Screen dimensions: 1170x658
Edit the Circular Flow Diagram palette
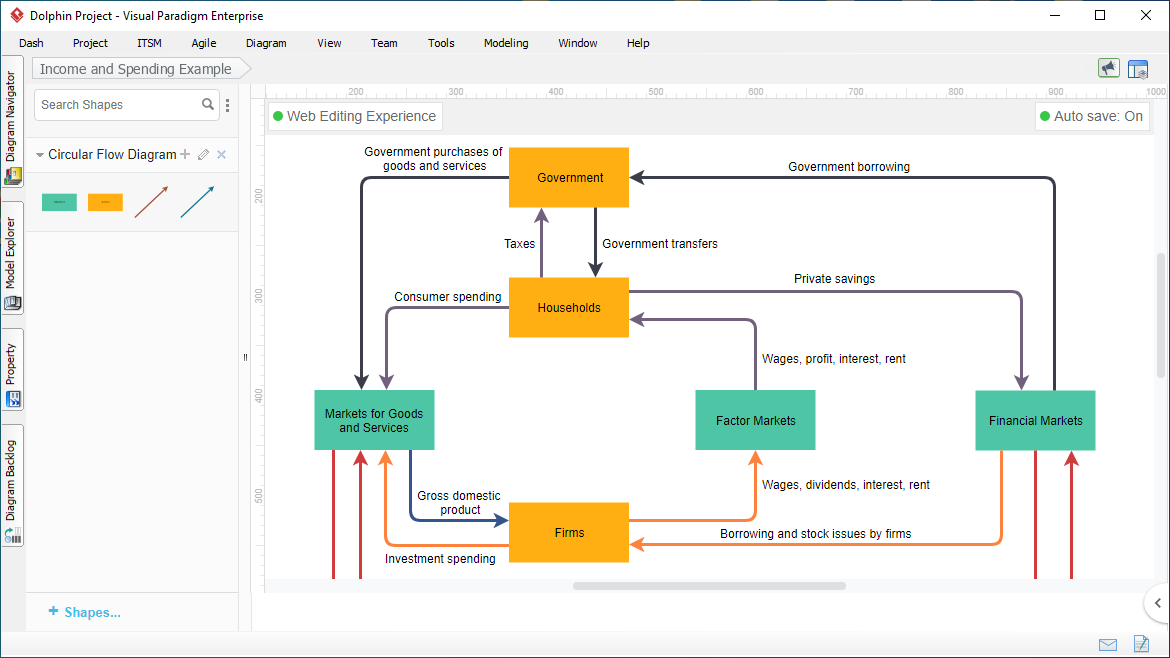coord(204,154)
